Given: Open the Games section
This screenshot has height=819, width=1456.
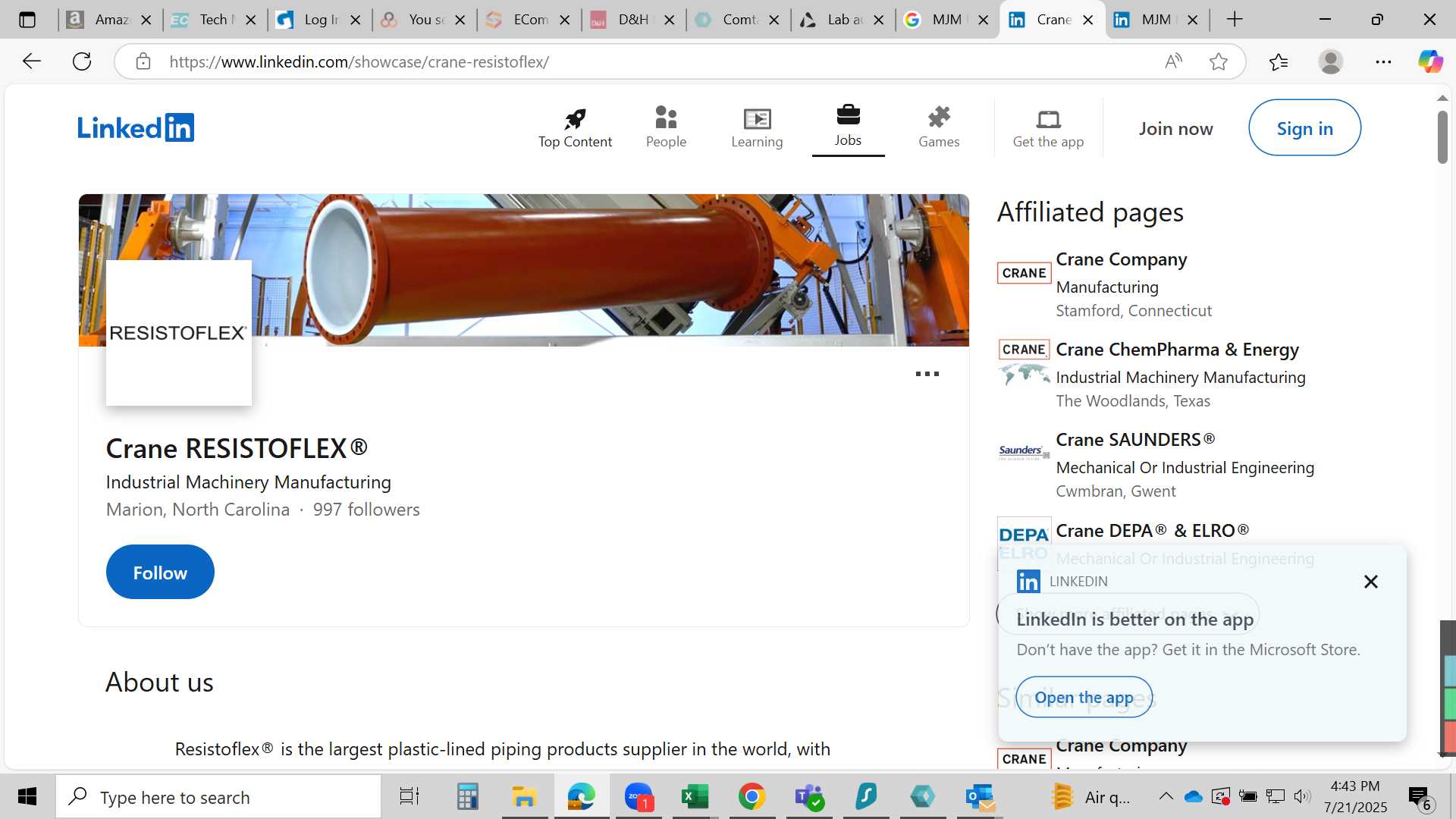Looking at the screenshot, I should click(x=939, y=127).
